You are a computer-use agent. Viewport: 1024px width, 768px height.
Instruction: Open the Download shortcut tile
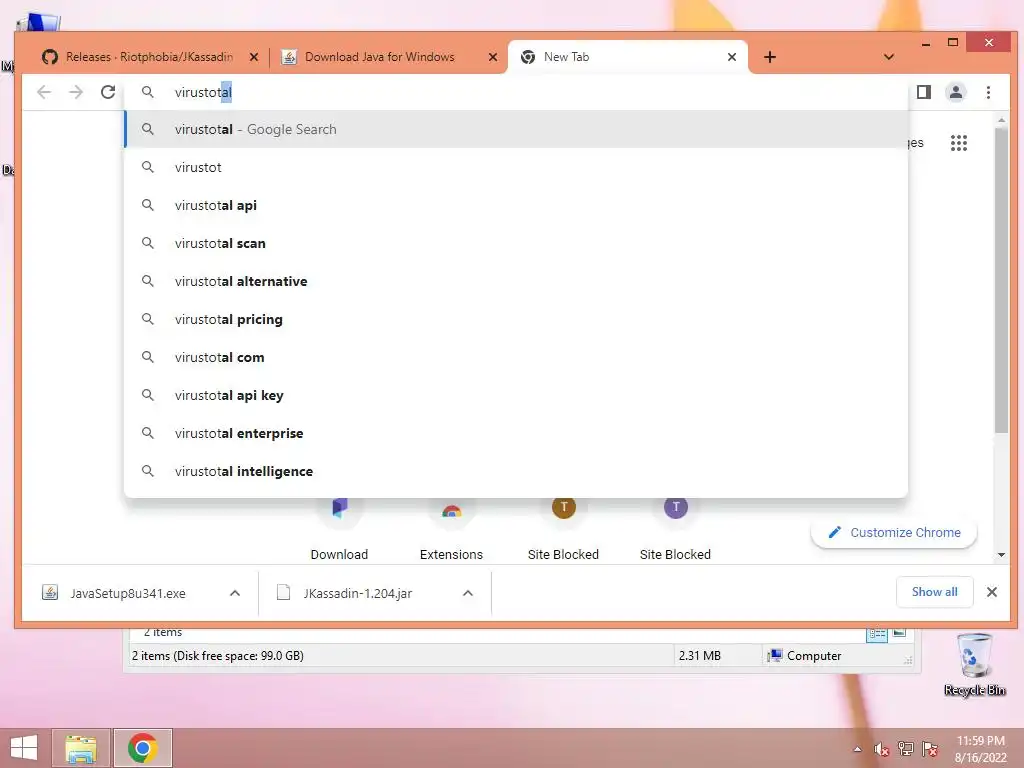pos(339,529)
